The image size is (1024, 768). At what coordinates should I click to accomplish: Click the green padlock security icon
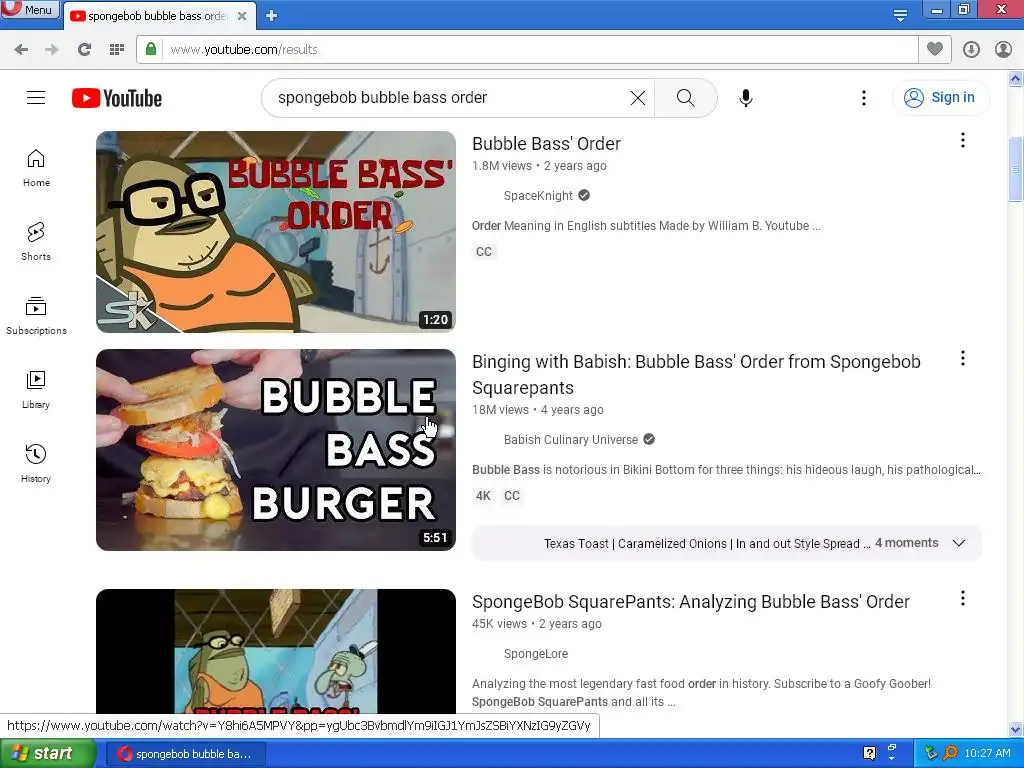tap(151, 49)
